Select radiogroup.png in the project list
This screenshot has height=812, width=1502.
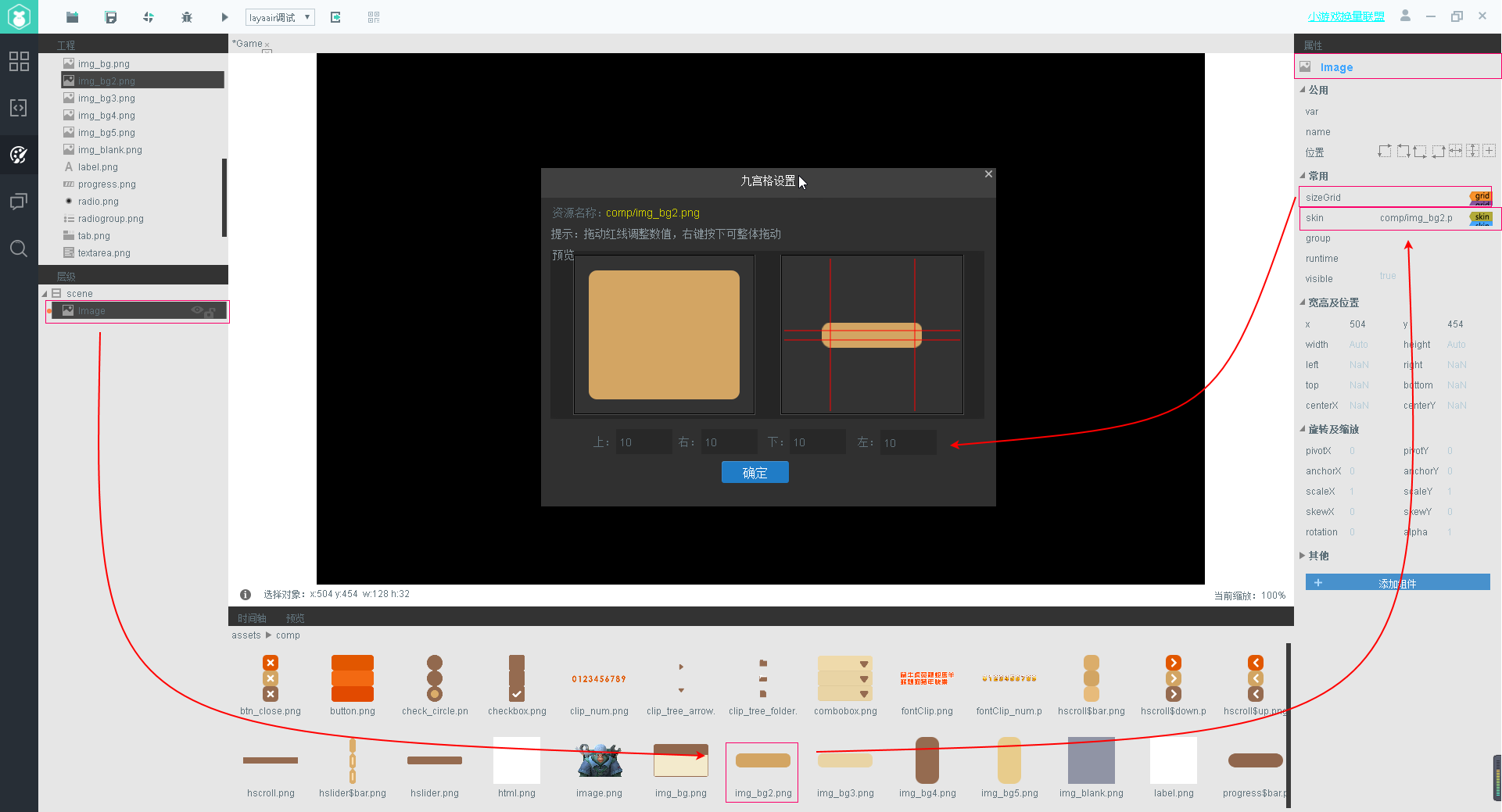pyautogui.click(x=110, y=219)
